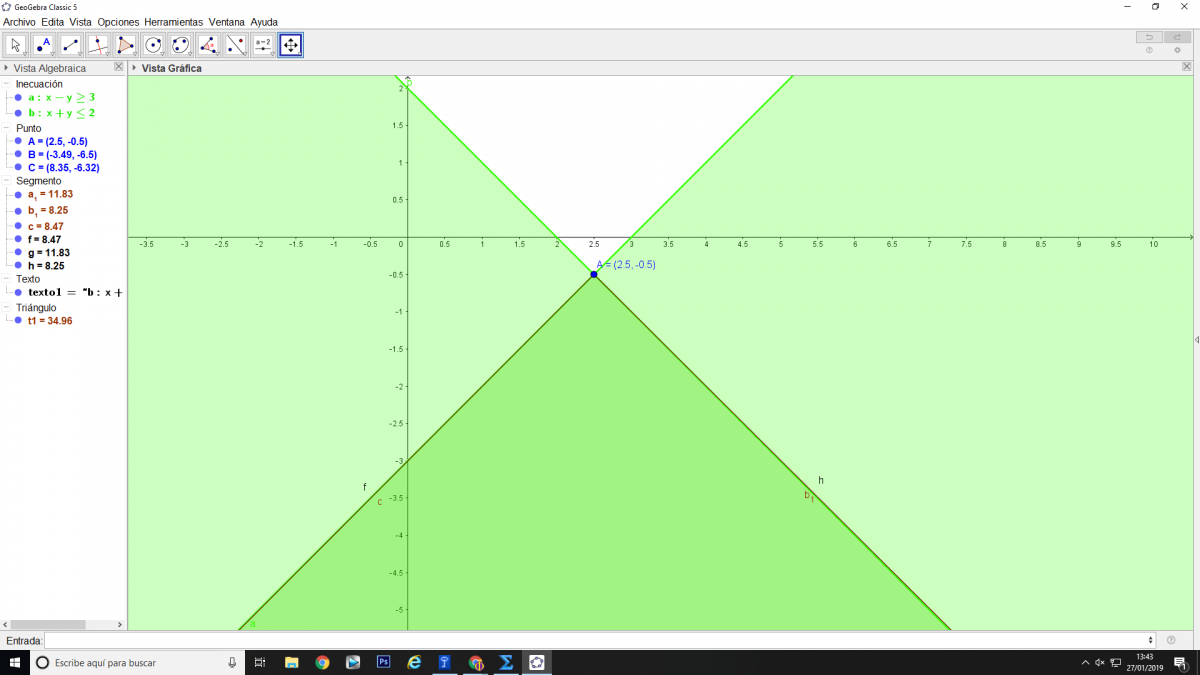Open Photoshop from the Windows taskbar
The width and height of the screenshot is (1200, 675).
click(383, 662)
